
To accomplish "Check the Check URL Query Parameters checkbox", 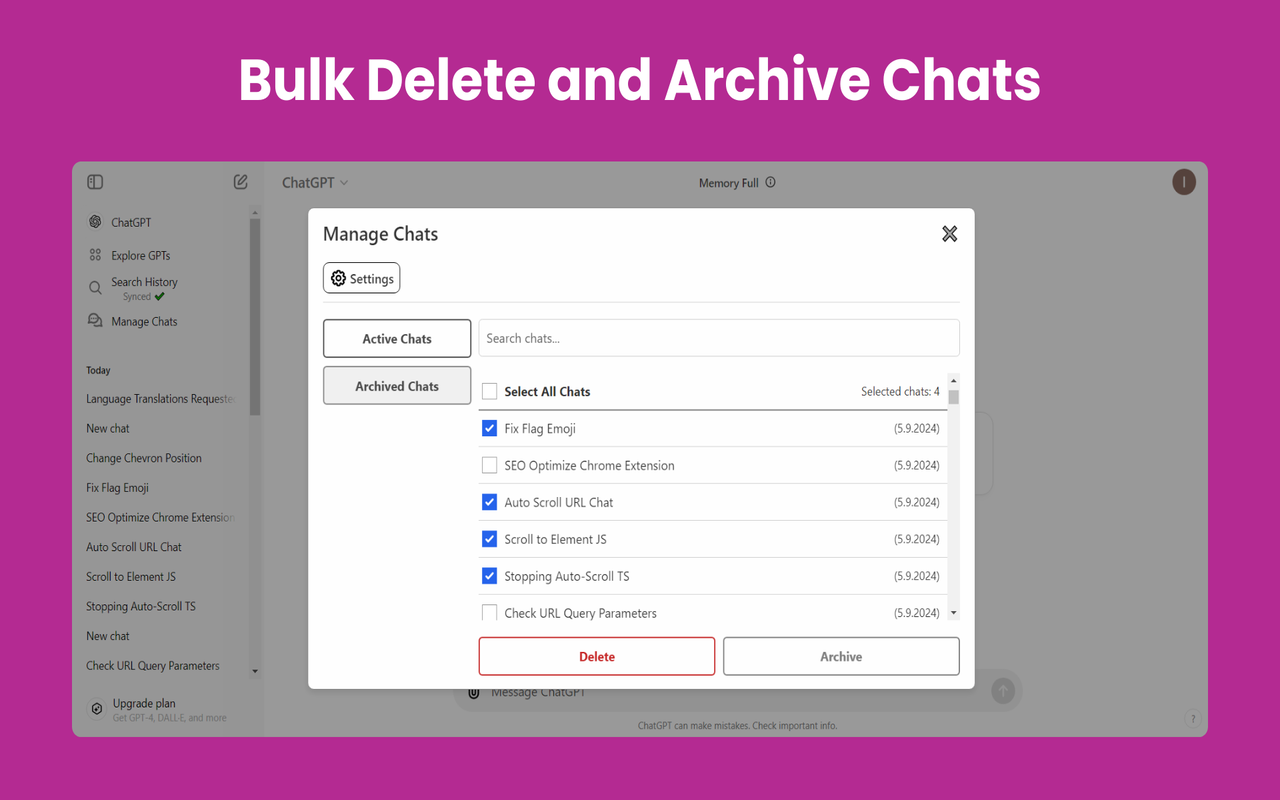I will (490, 612).
